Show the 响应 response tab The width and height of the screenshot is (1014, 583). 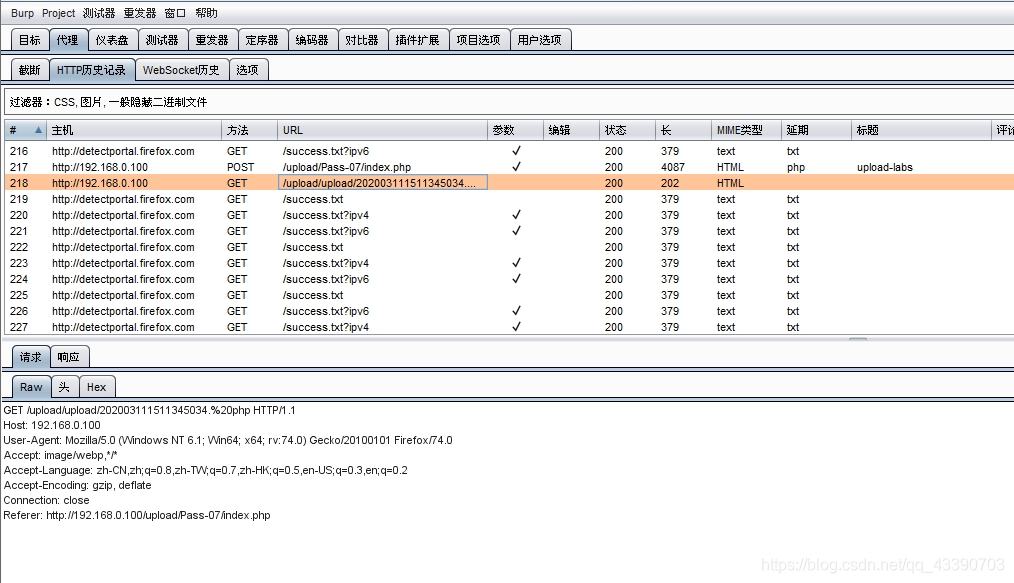coord(68,357)
